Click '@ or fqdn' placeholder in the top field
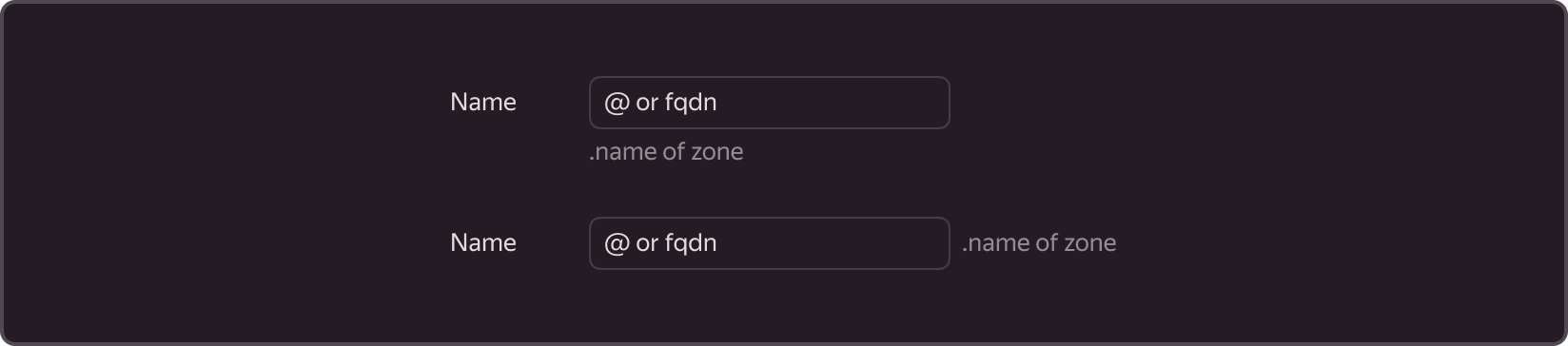 [660, 103]
